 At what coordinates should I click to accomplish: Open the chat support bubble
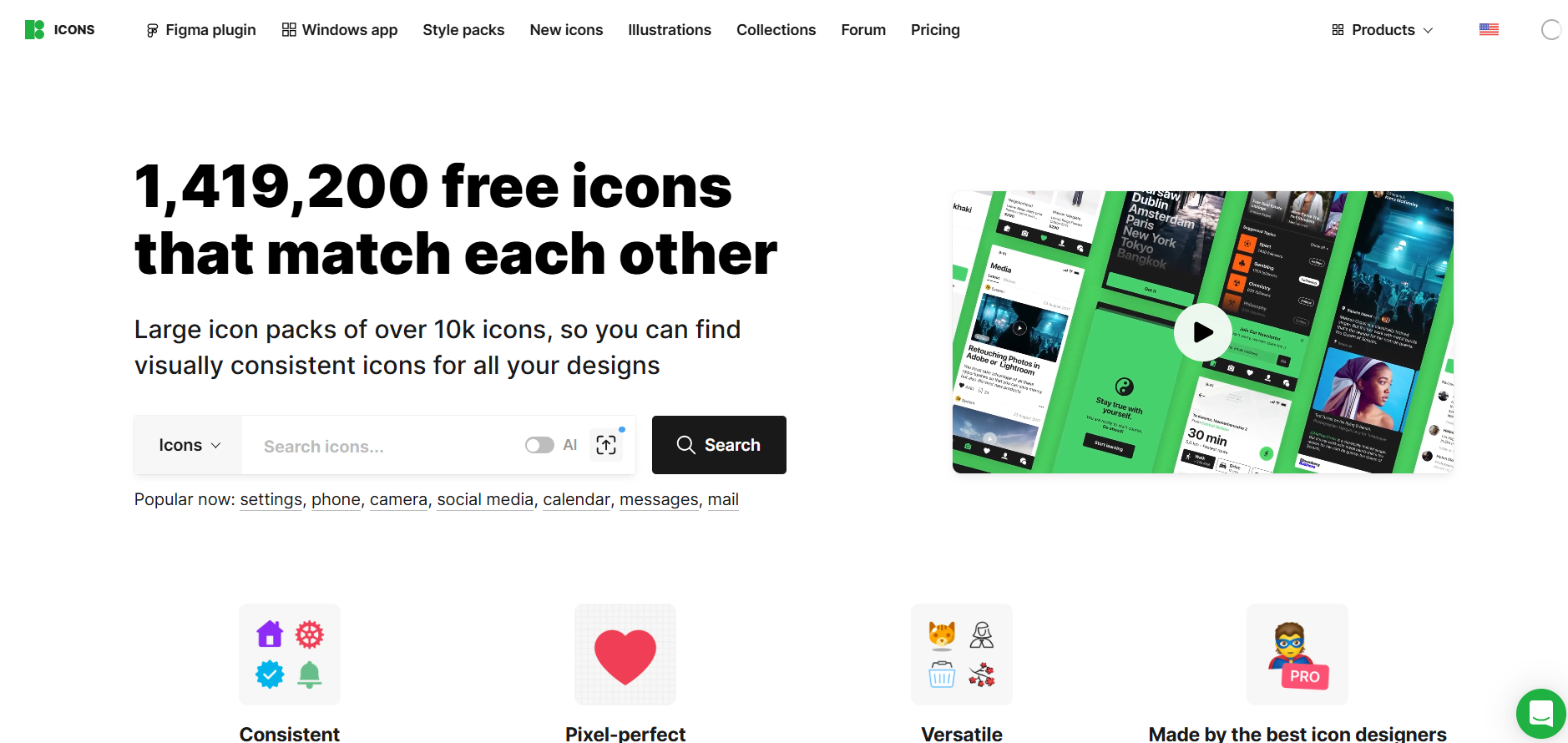[1540, 714]
